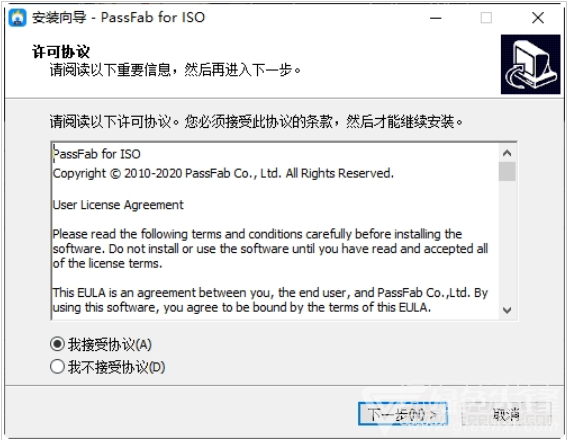Click the paragraph starting 'This EULA is an agreement'
569x440 pixels.
tap(270, 300)
